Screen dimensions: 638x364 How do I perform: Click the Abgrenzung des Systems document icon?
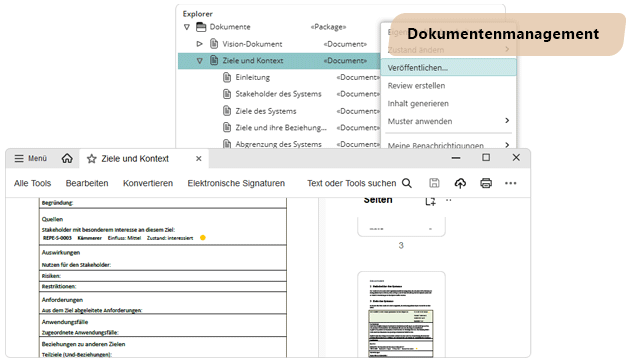pos(227,144)
